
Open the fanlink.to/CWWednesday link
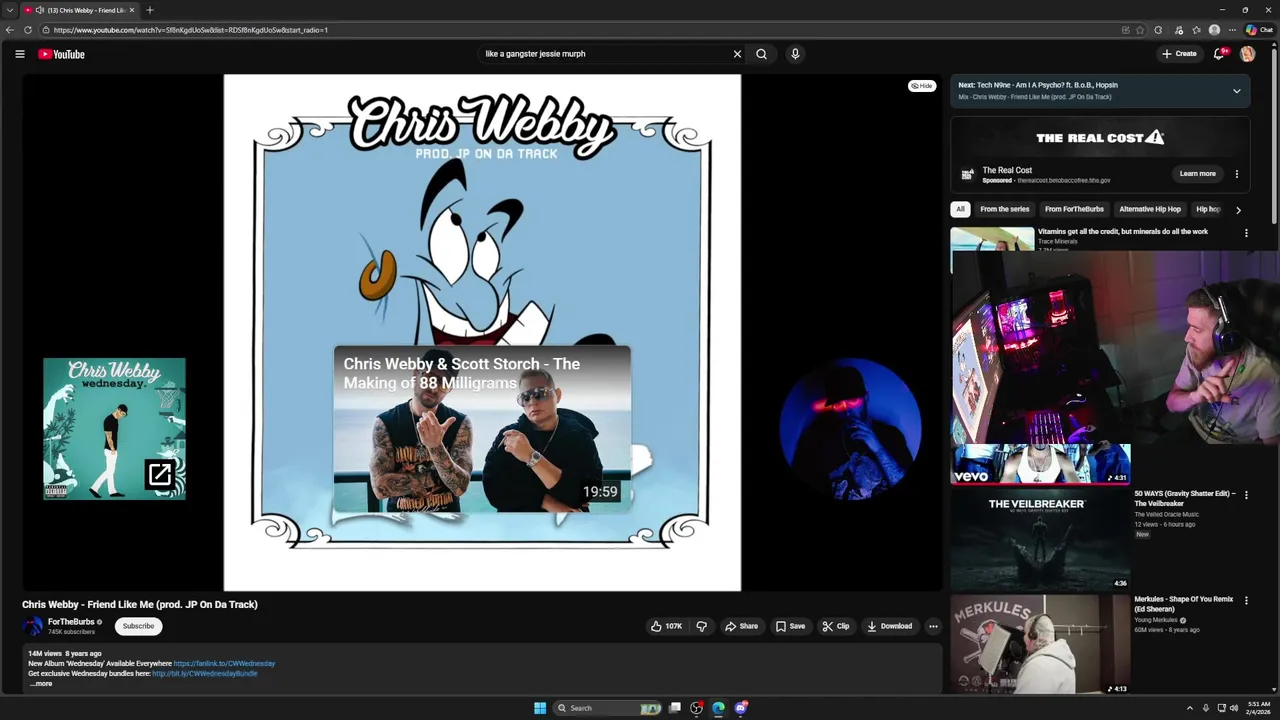(224, 663)
